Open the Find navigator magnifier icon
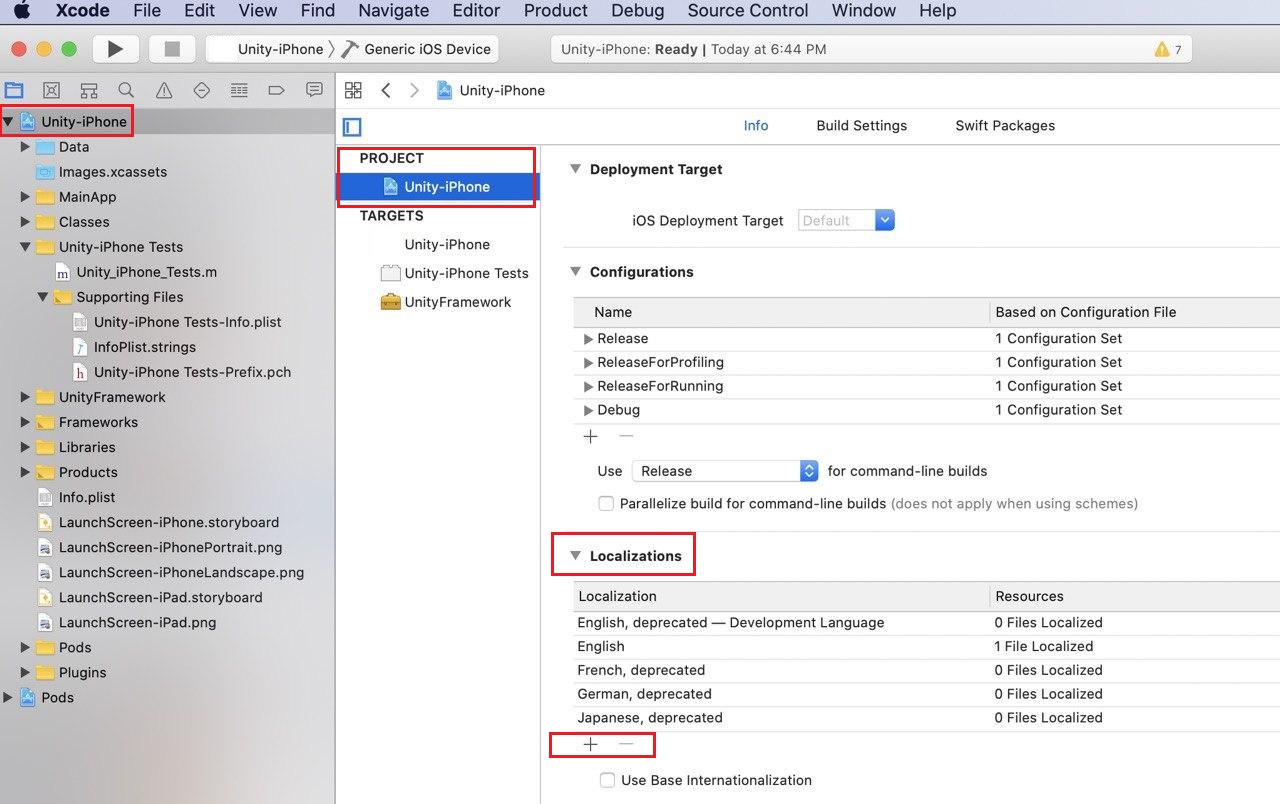The height and width of the screenshot is (804, 1280). [126, 90]
